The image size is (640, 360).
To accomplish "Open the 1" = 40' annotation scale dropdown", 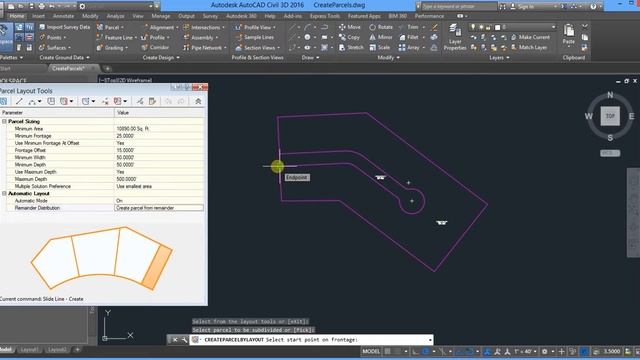I will coord(525,351).
